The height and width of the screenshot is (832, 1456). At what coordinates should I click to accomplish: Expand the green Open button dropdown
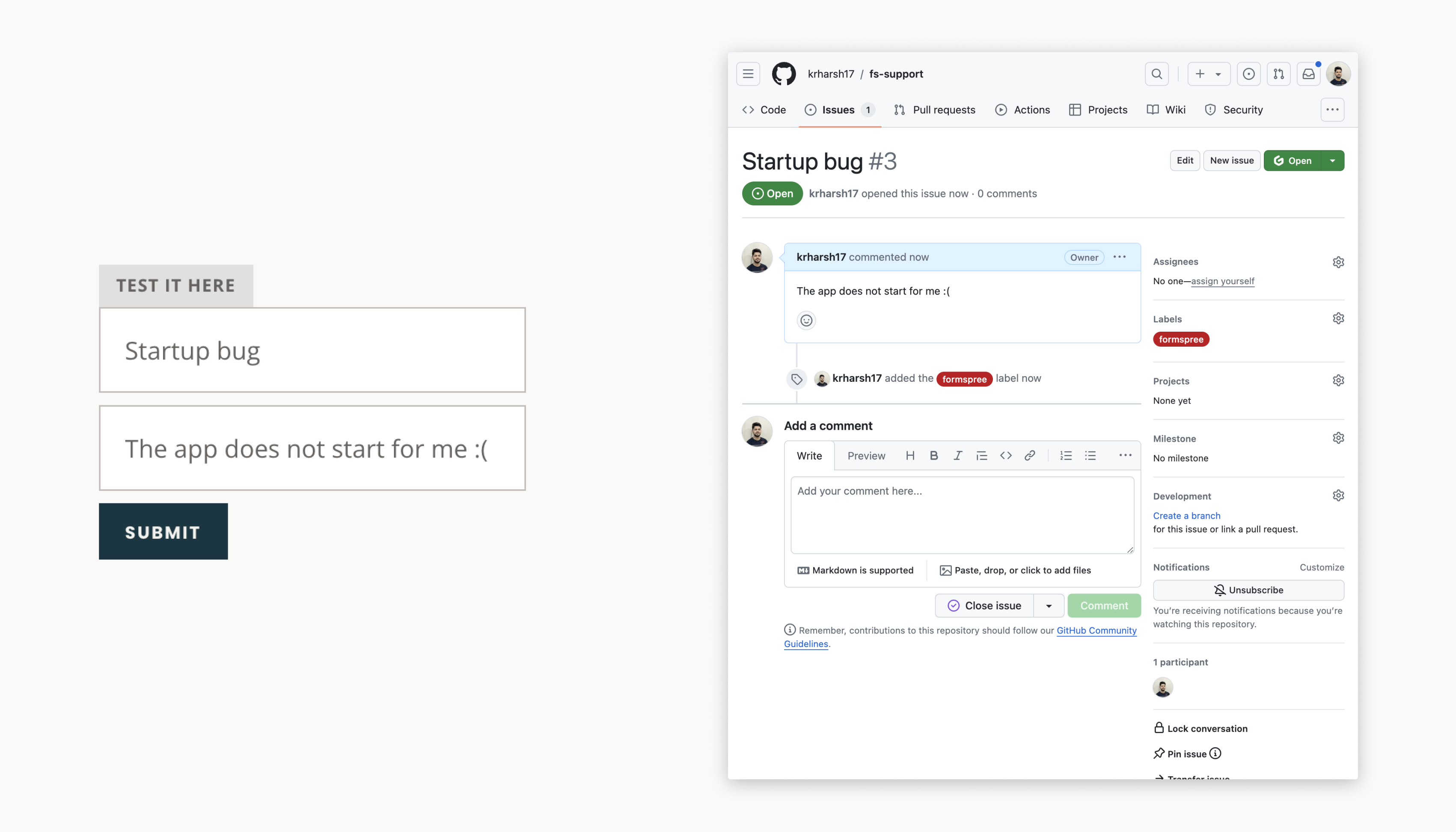point(1332,160)
